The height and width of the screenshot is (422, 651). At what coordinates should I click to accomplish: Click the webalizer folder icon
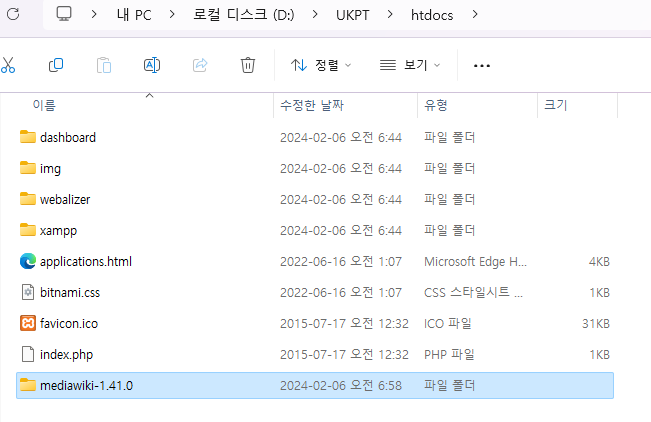(x=28, y=199)
